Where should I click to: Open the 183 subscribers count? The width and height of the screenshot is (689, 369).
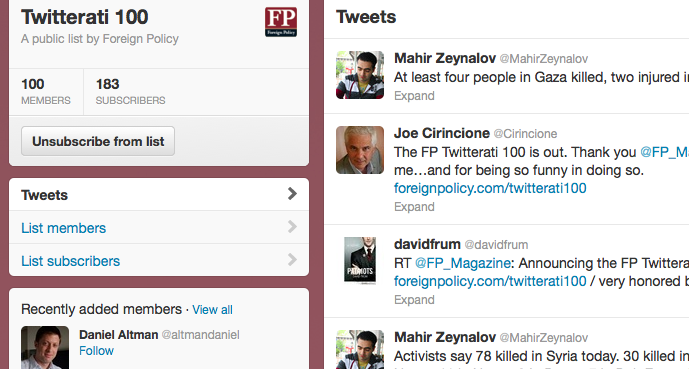[x=131, y=92]
